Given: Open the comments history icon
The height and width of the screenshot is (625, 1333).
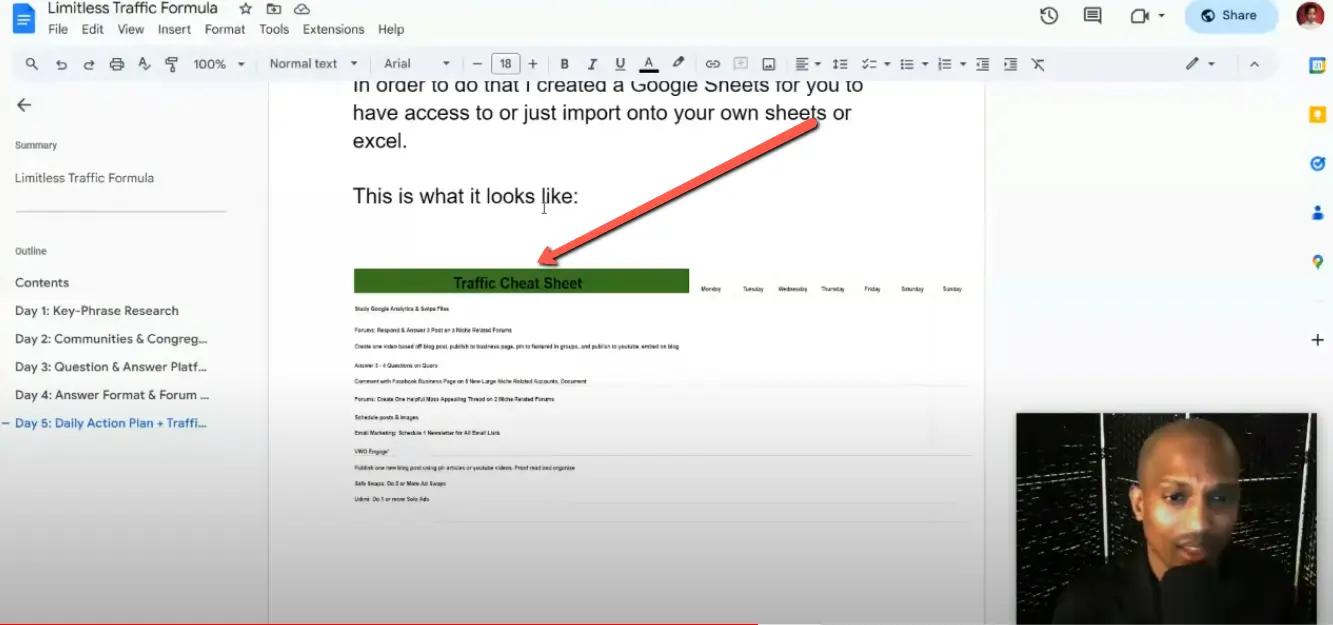Looking at the screenshot, I should [x=1093, y=15].
